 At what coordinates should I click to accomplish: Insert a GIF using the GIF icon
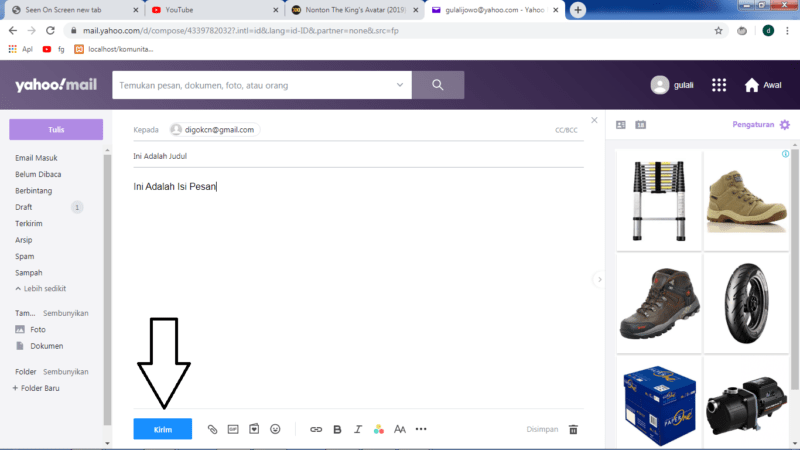click(233, 430)
